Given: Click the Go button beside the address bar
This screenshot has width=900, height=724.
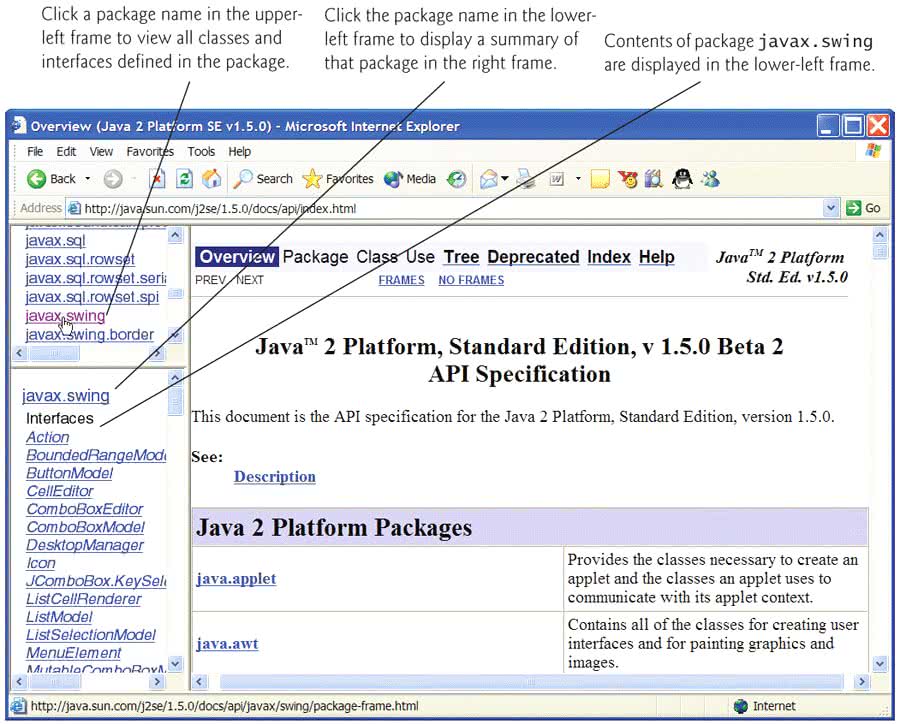Looking at the screenshot, I should tap(863, 208).
